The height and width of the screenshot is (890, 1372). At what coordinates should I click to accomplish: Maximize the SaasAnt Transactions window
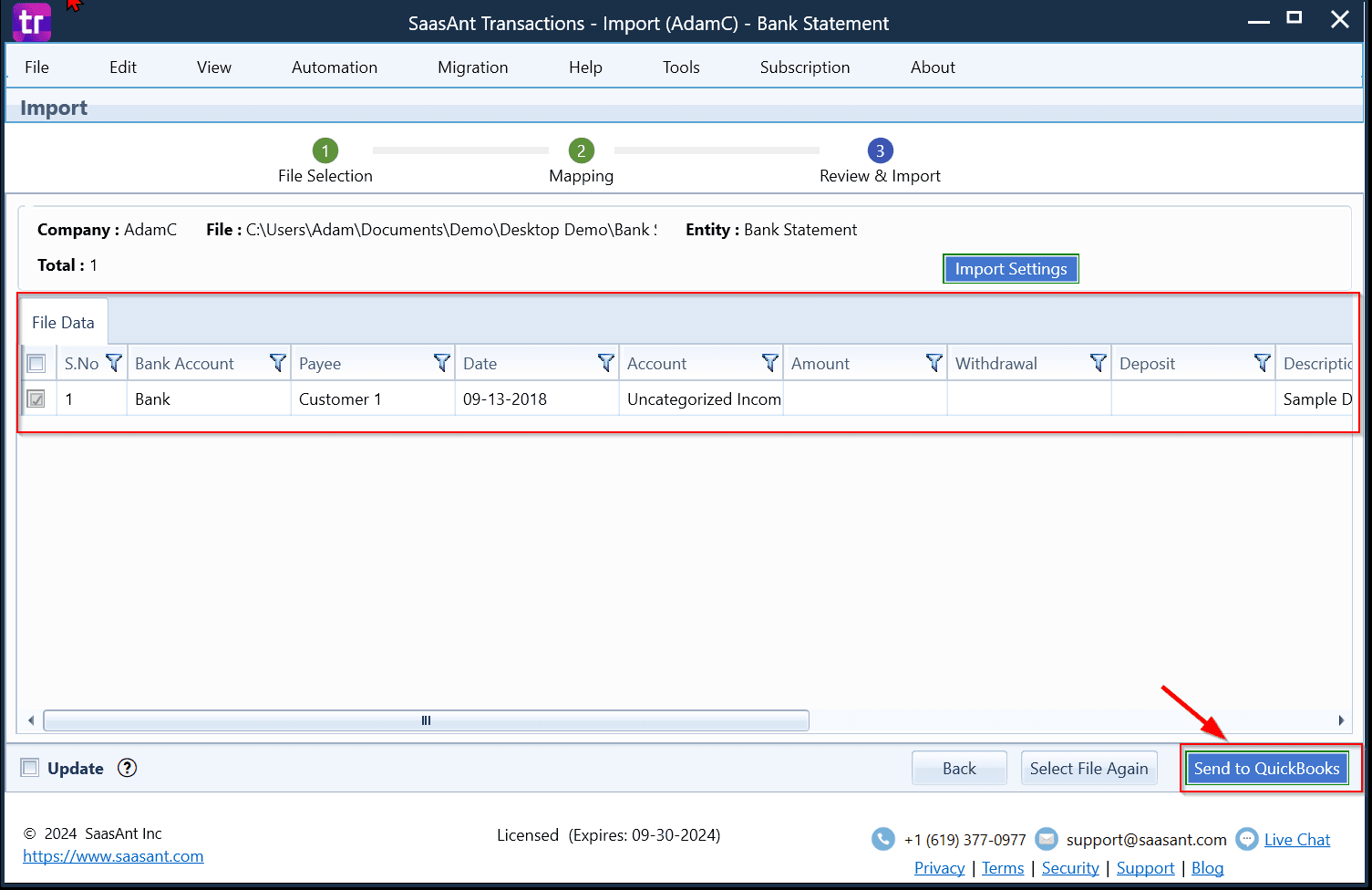click(x=1295, y=18)
